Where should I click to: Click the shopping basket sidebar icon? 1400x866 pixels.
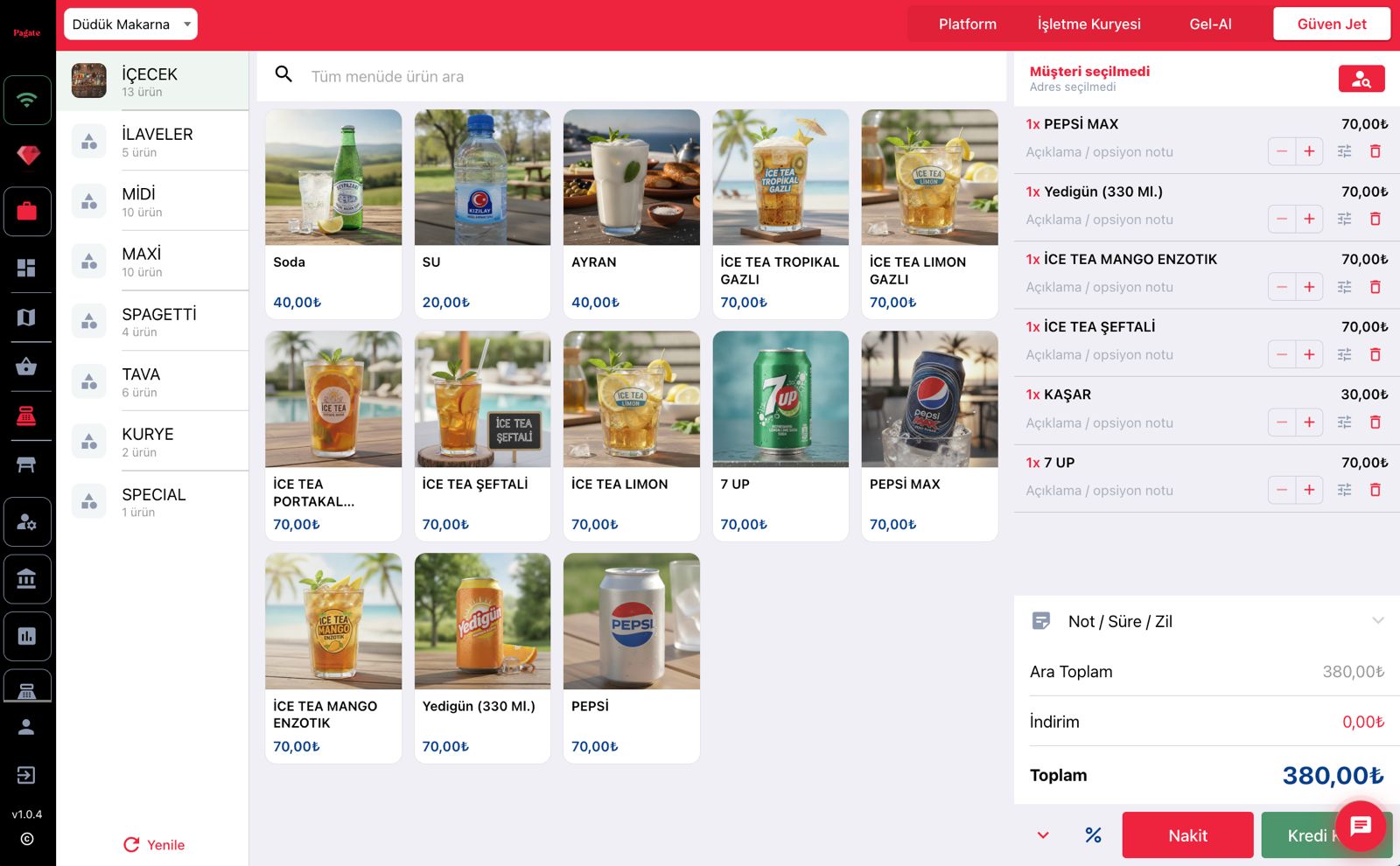click(x=27, y=366)
